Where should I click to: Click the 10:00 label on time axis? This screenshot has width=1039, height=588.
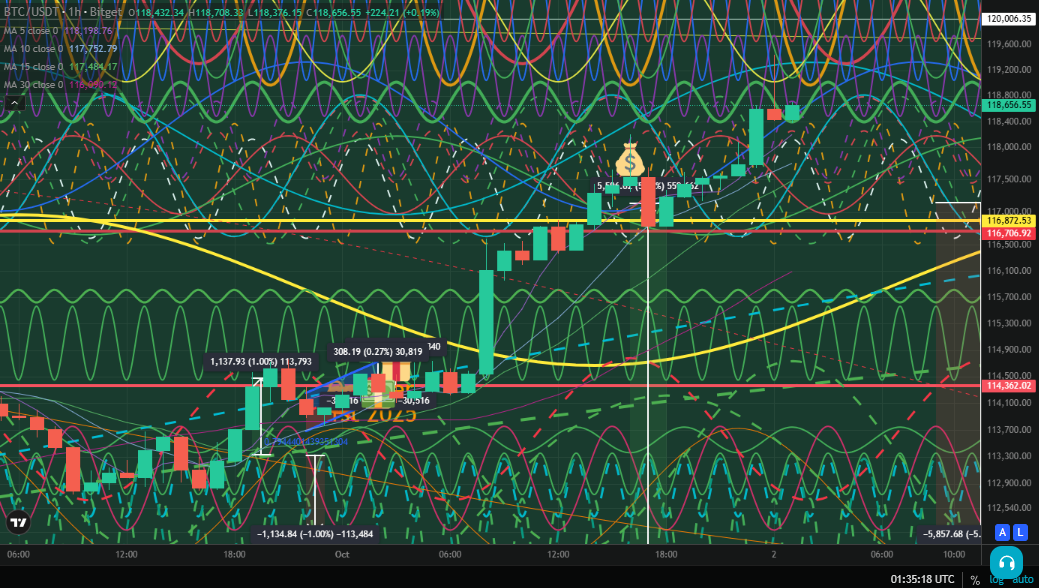954,554
